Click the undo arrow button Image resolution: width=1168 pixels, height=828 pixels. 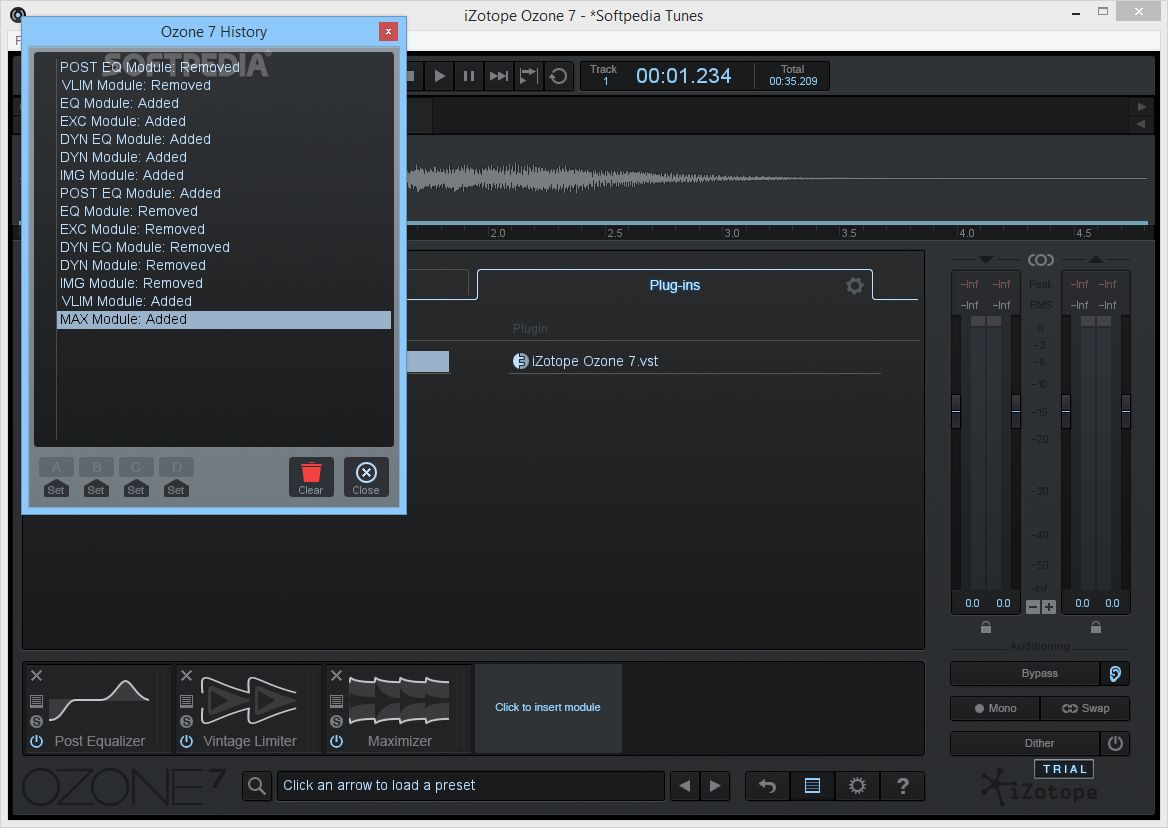tap(767, 786)
